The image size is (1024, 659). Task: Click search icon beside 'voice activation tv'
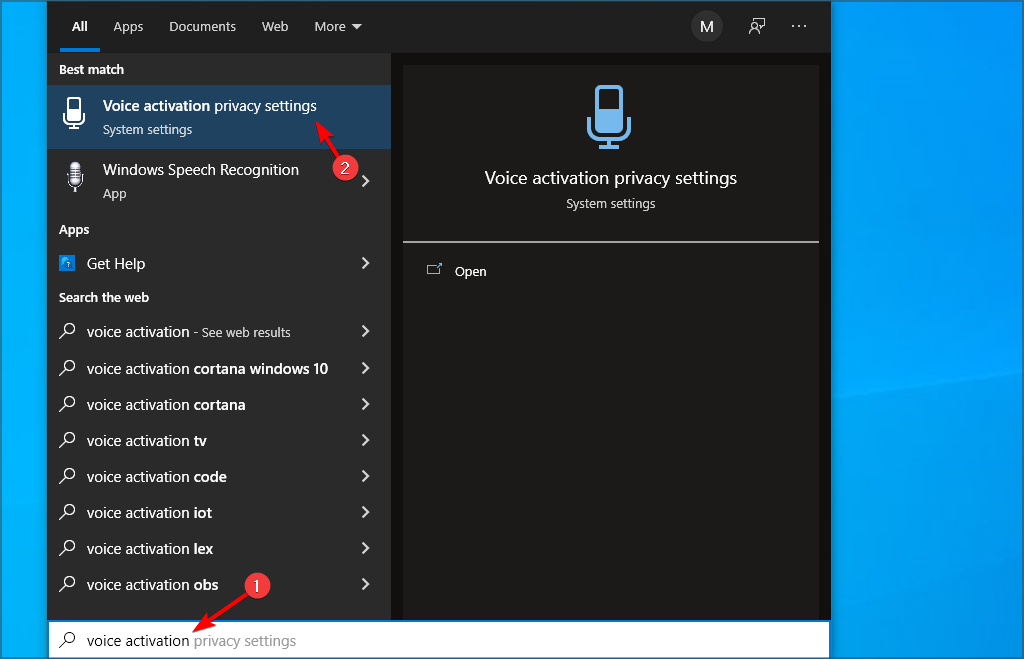tap(67, 440)
